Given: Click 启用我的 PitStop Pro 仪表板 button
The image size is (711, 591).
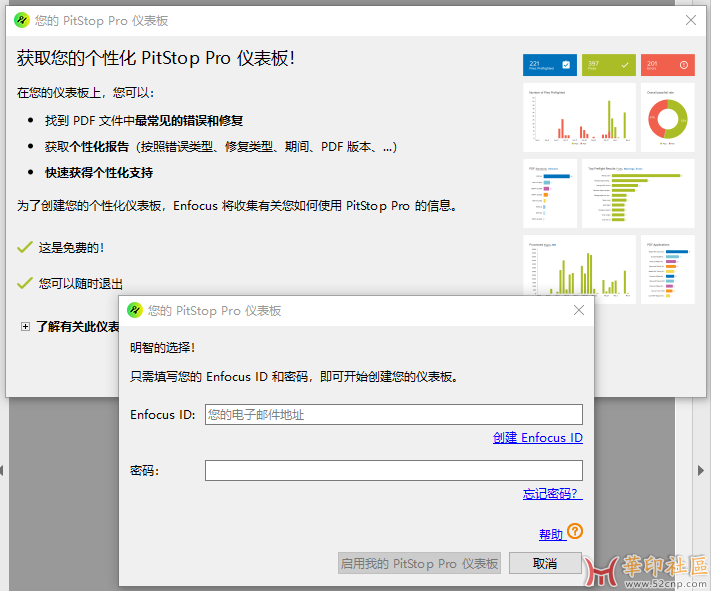Looking at the screenshot, I should [419, 563].
